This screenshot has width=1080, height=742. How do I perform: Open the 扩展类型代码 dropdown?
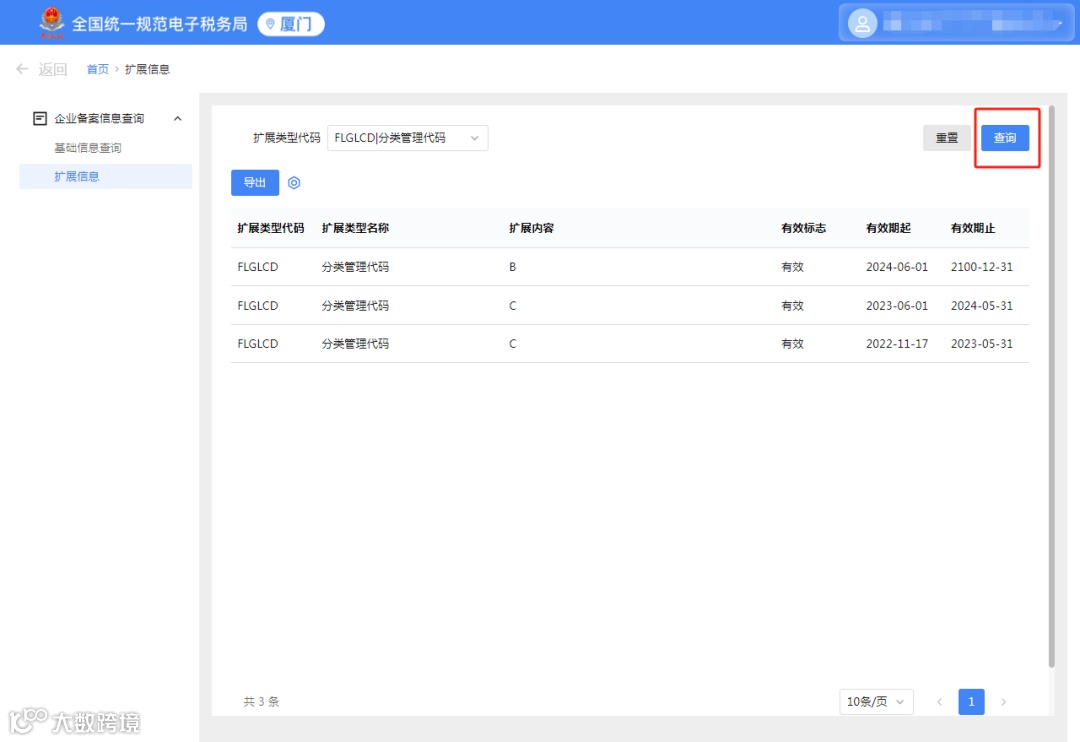(x=407, y=138)
